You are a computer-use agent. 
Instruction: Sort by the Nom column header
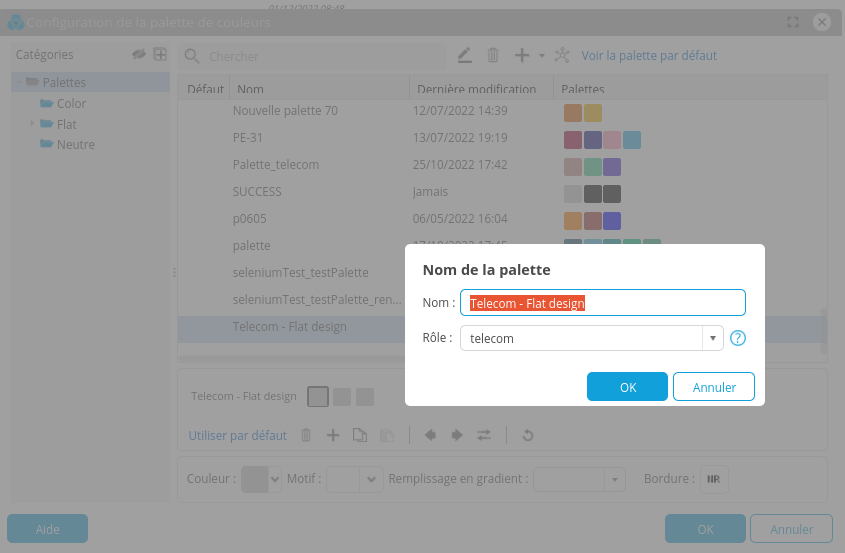[x=320, y=89]
